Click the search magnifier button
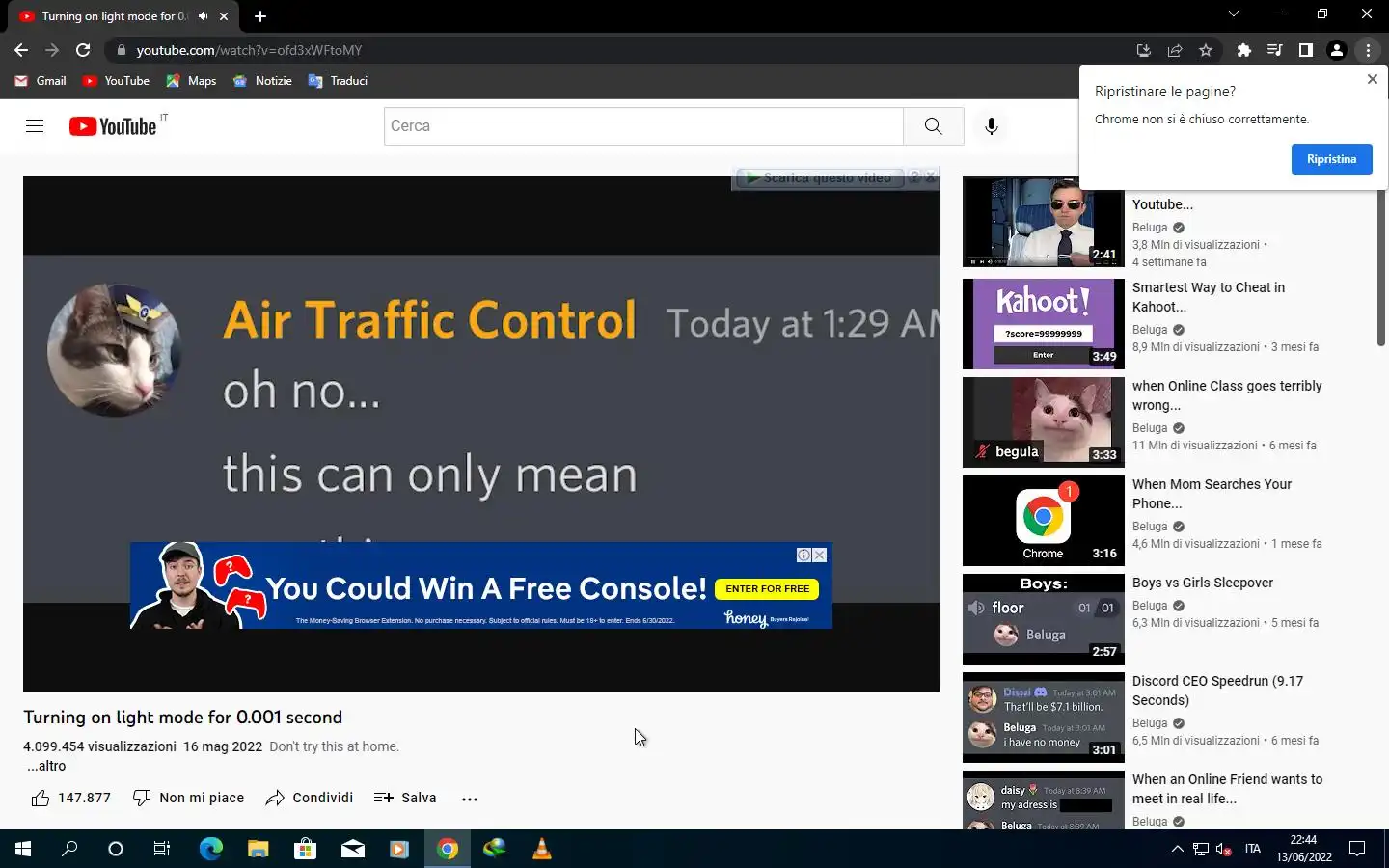 click(933, 126)
